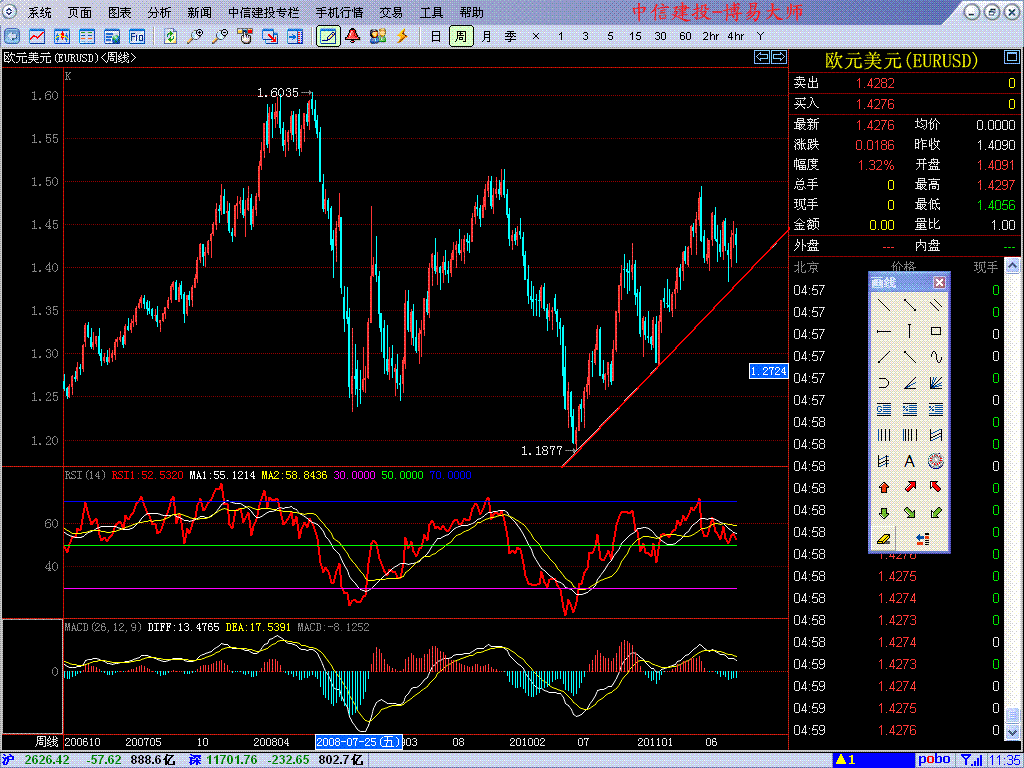The image size is (1024, 768).
Task: Select the arc (U-shape) drawing tool
Action: (883, 383)
